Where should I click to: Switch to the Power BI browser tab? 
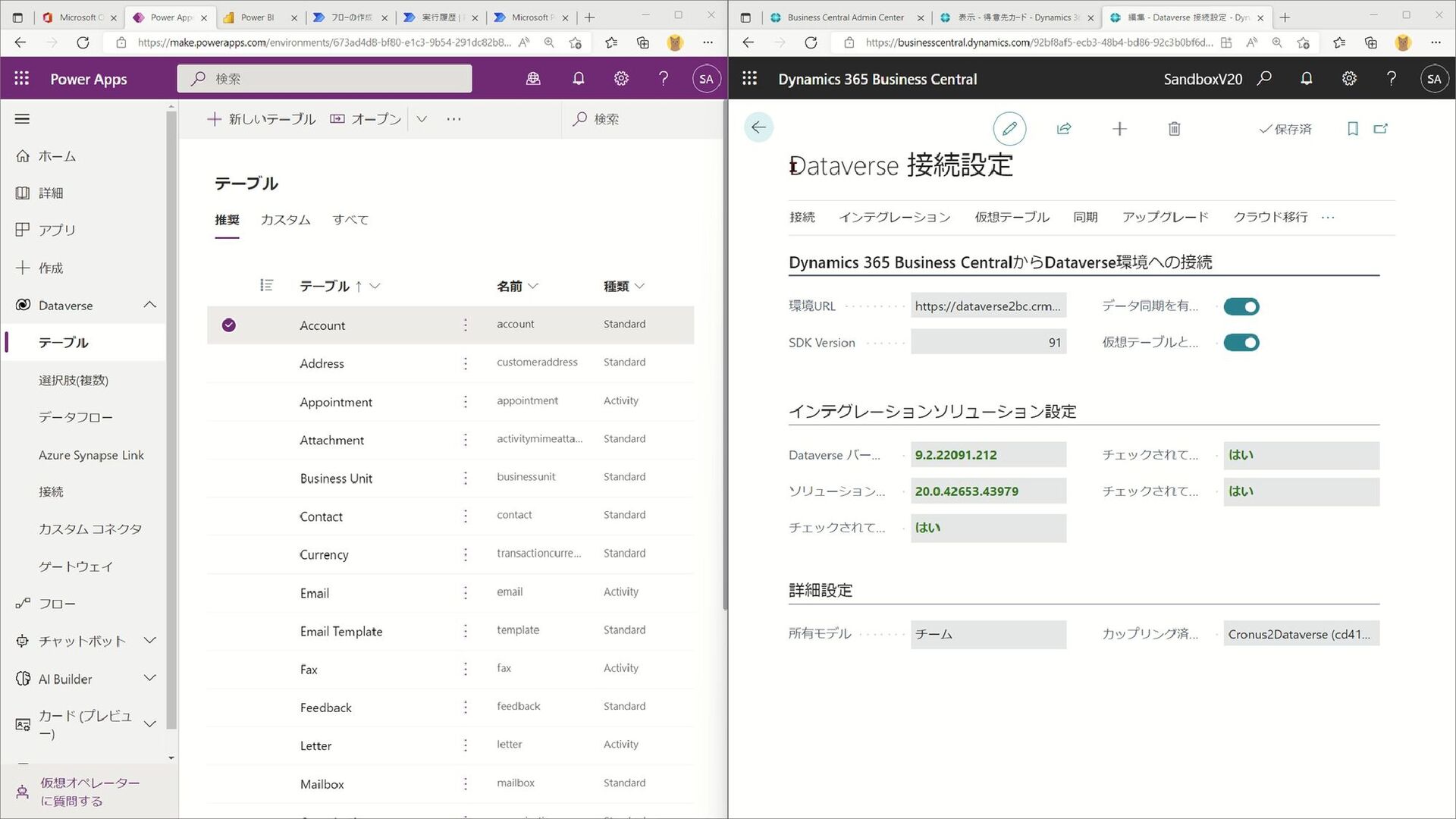(x=260, y=17)
